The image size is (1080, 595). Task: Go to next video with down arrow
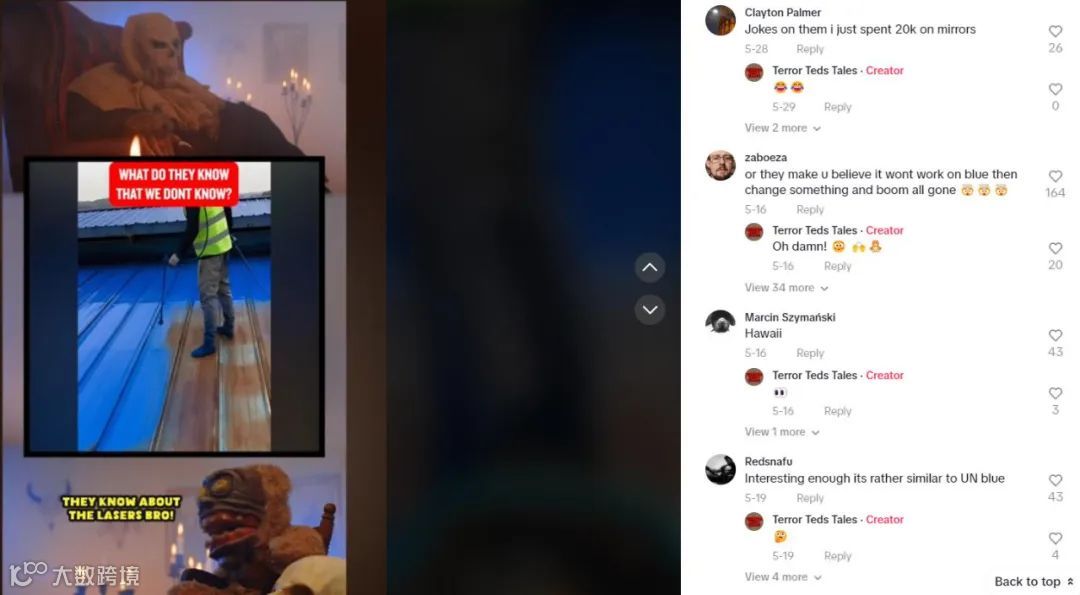tap(650, 309)
